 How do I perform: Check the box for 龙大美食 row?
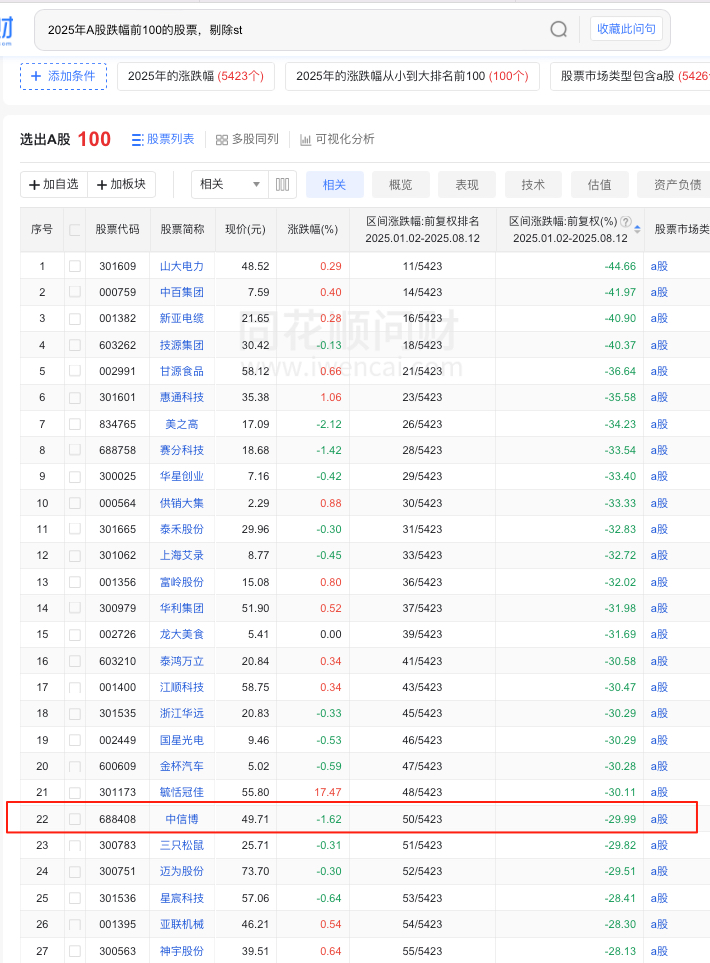75,634
